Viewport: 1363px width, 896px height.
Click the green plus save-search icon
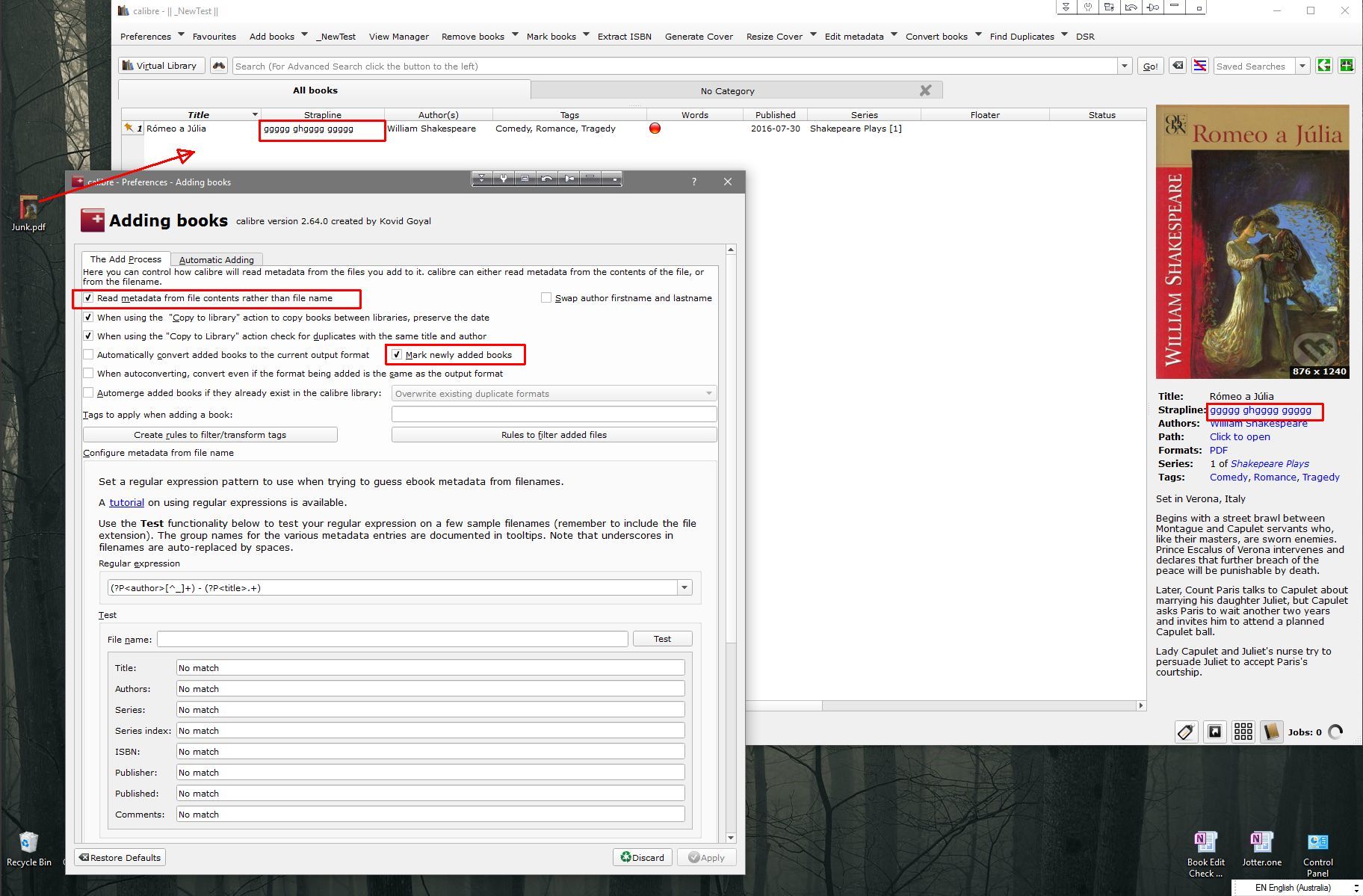pyautogui.click(x=1347, y=66)
